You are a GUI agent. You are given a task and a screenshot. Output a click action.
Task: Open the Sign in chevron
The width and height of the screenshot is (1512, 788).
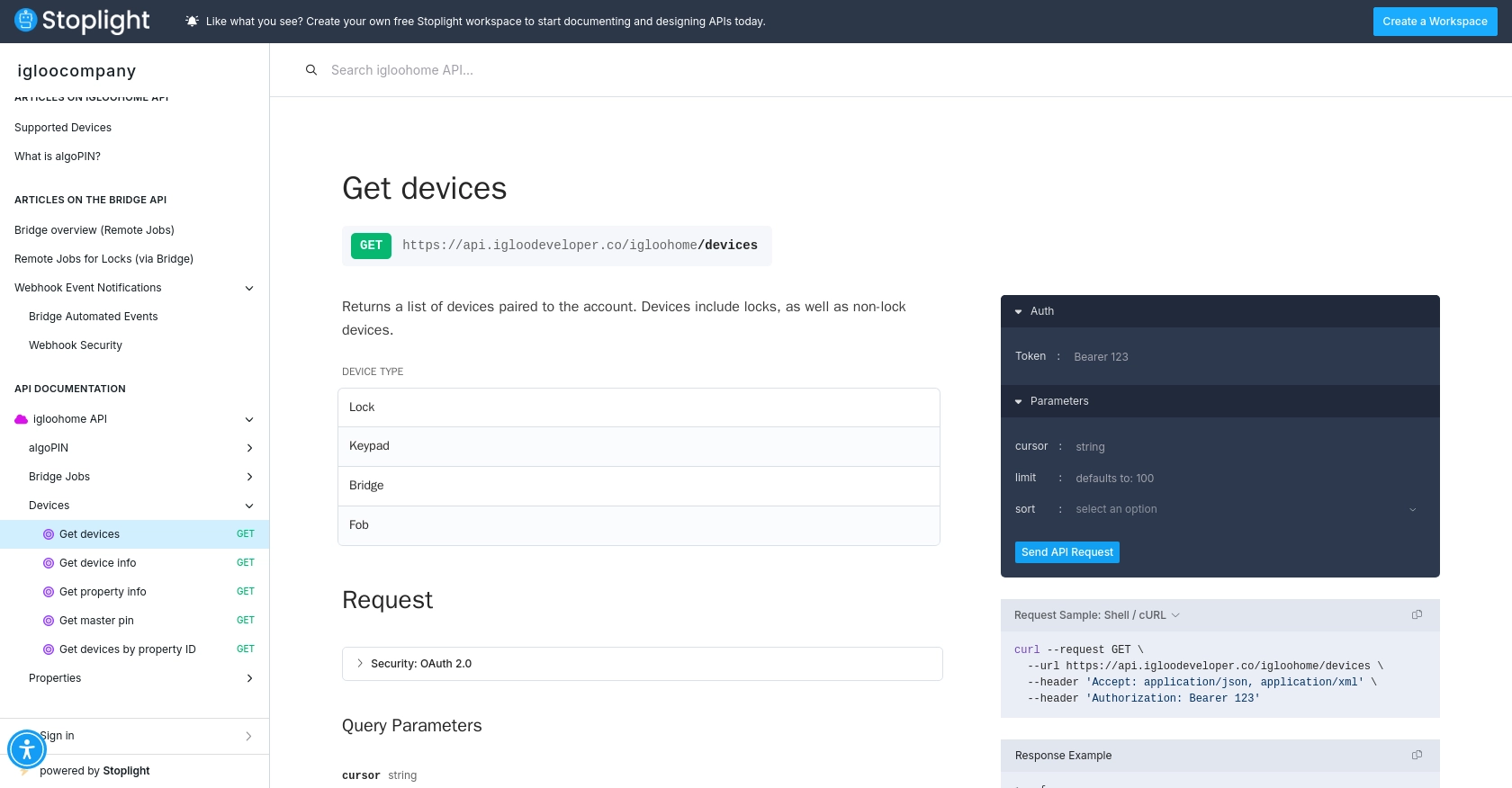click(x=248, y=737)
